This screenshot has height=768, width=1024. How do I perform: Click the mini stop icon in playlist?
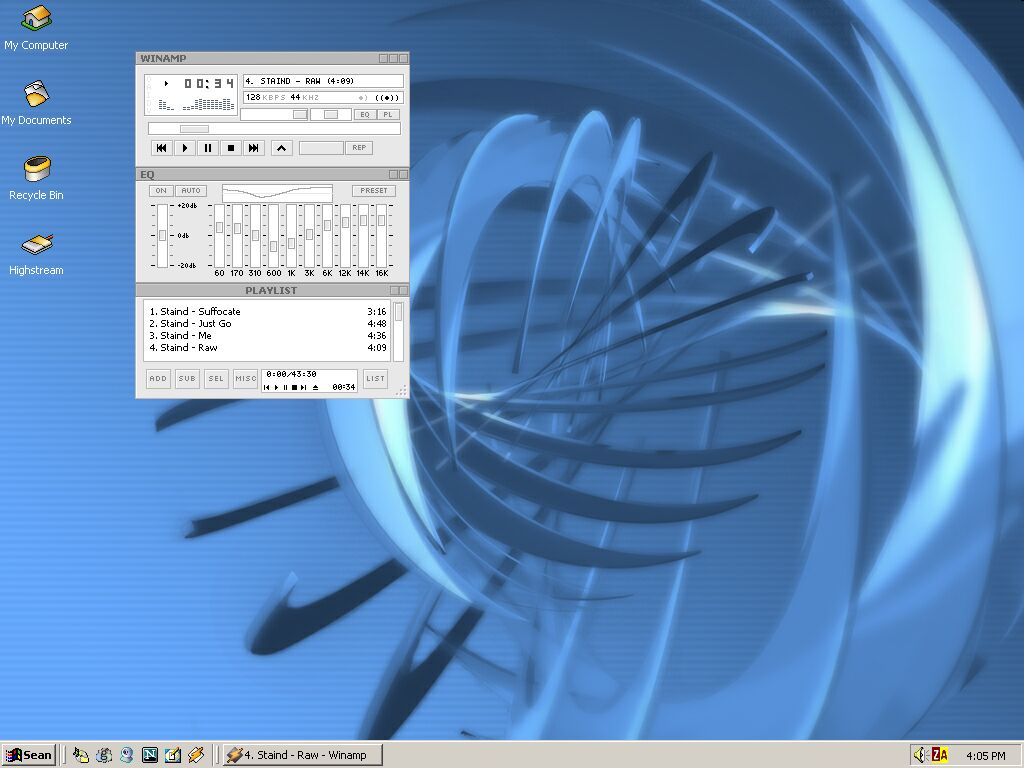point(295,387)
